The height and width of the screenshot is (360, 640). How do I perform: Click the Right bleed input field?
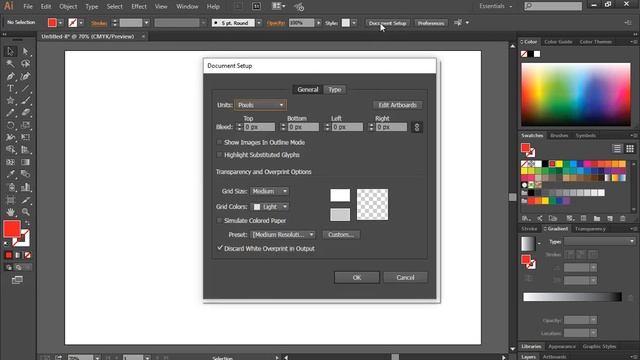[x=391, y=127]
